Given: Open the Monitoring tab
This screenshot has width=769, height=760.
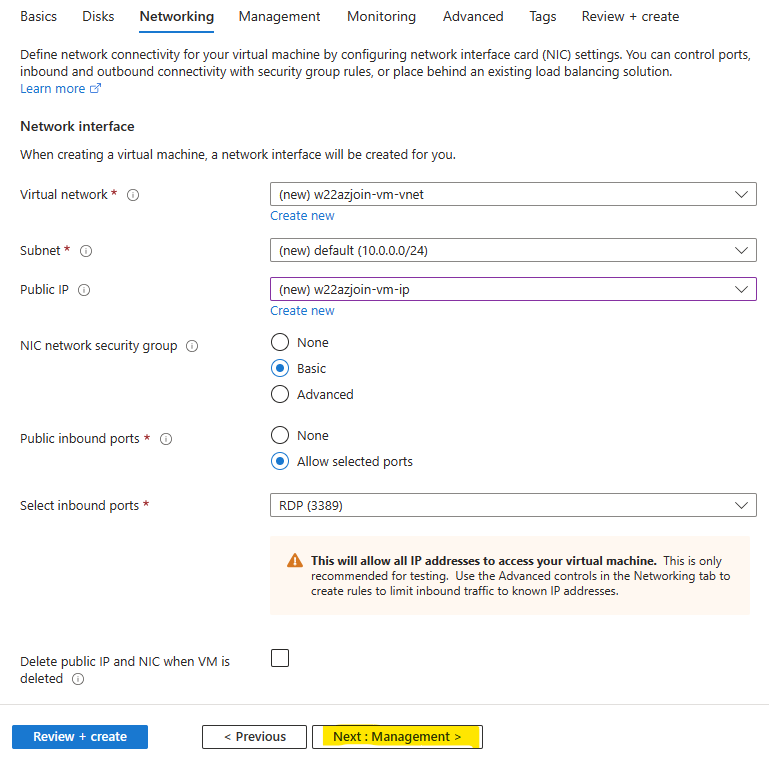Looking at the screenshot, I should pyautogui.click(x=381, y=16).
